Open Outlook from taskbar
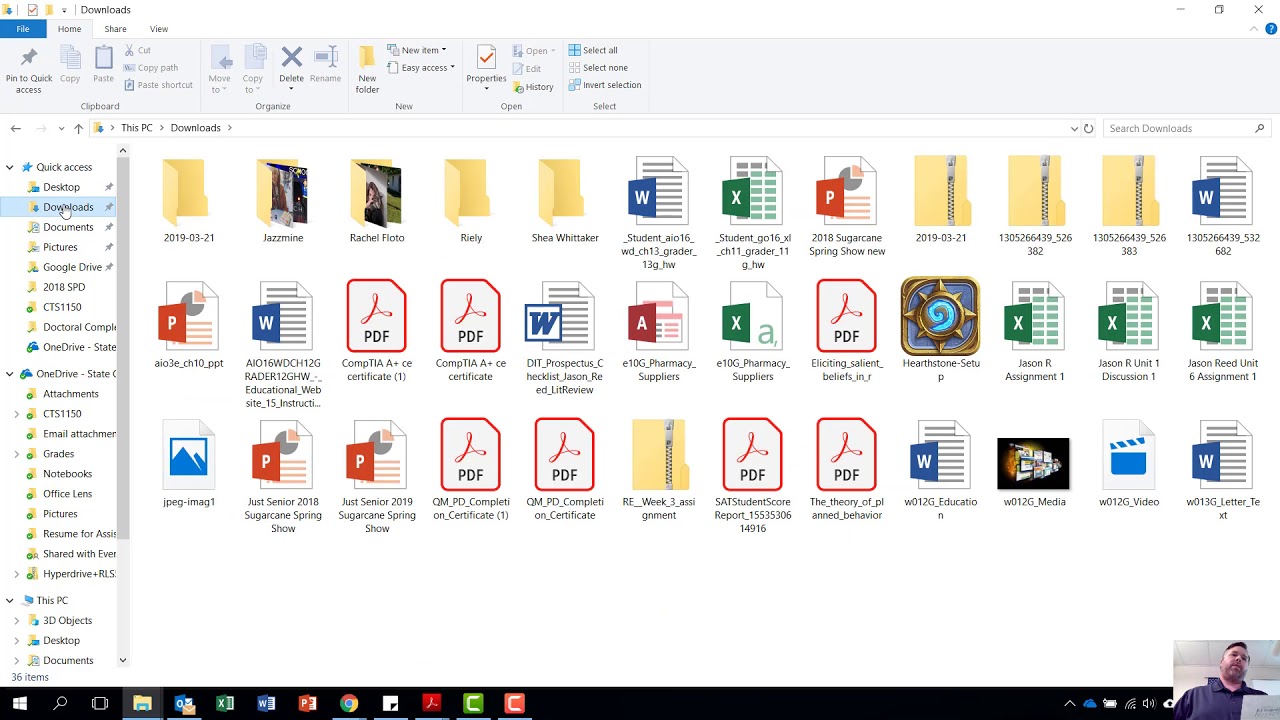The height and width of the screenshot is (720, 1280). (x=184, y=704)
